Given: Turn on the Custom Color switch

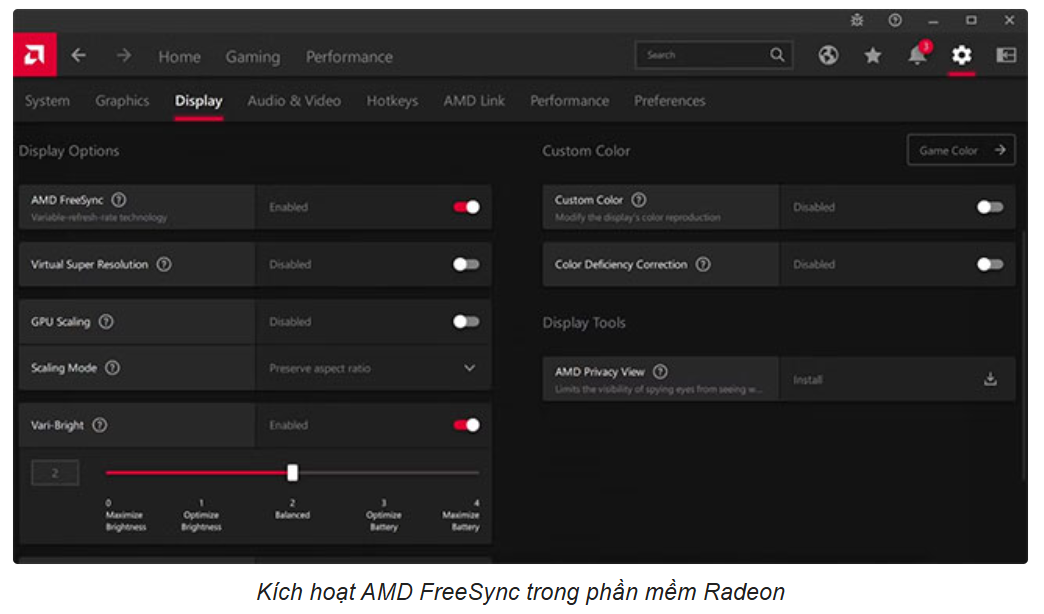Looking at the screenshot, I should (x=989, y=207).
